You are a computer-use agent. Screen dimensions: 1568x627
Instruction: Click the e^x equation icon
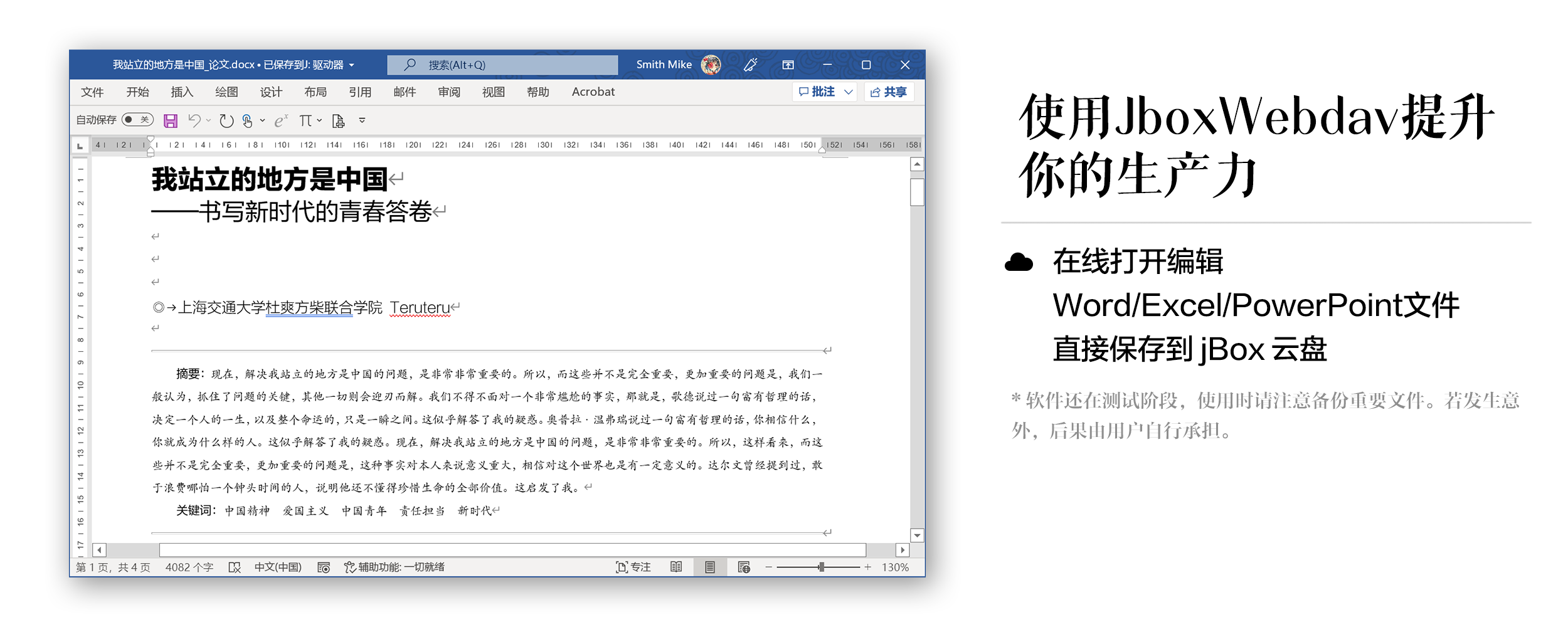281,120
